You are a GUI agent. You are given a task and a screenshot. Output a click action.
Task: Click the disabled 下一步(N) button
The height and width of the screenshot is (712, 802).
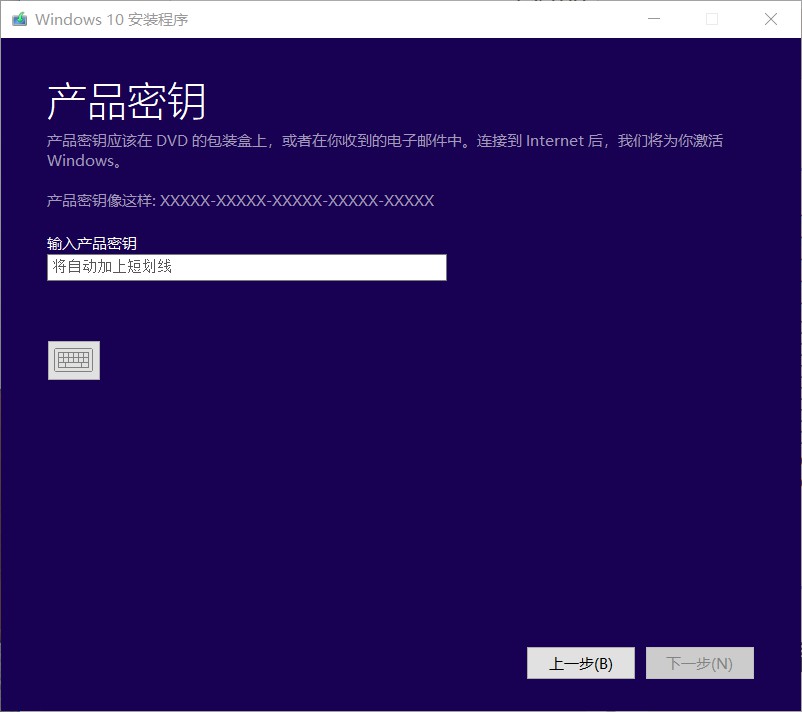[700, 663]
